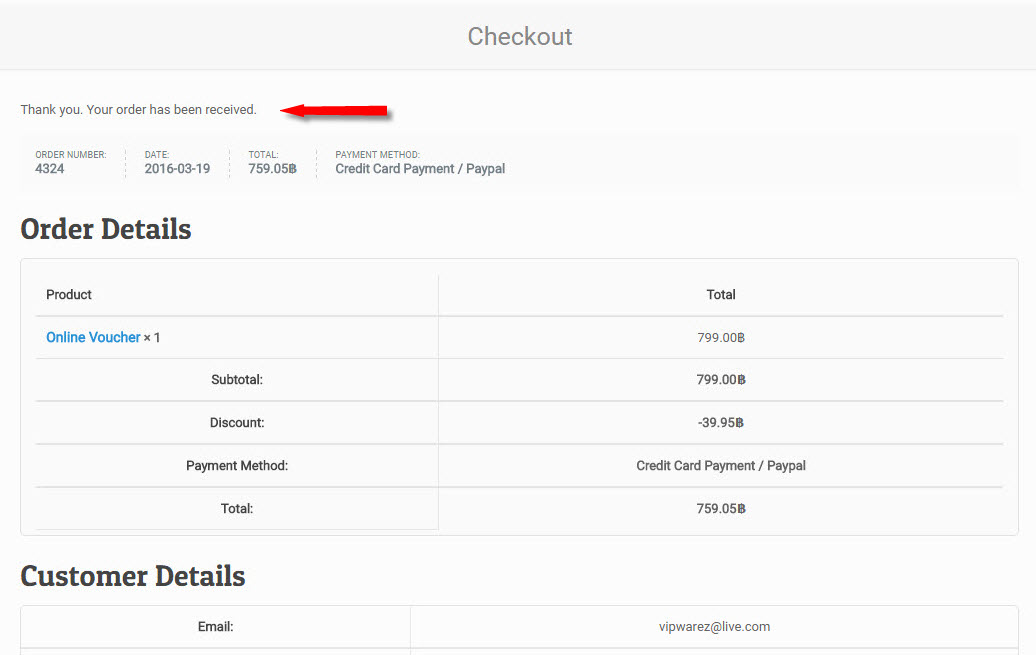The image size is (1036, 655).
Task: Click the red arrow pointing at confirmation
Action: point(334,110)
